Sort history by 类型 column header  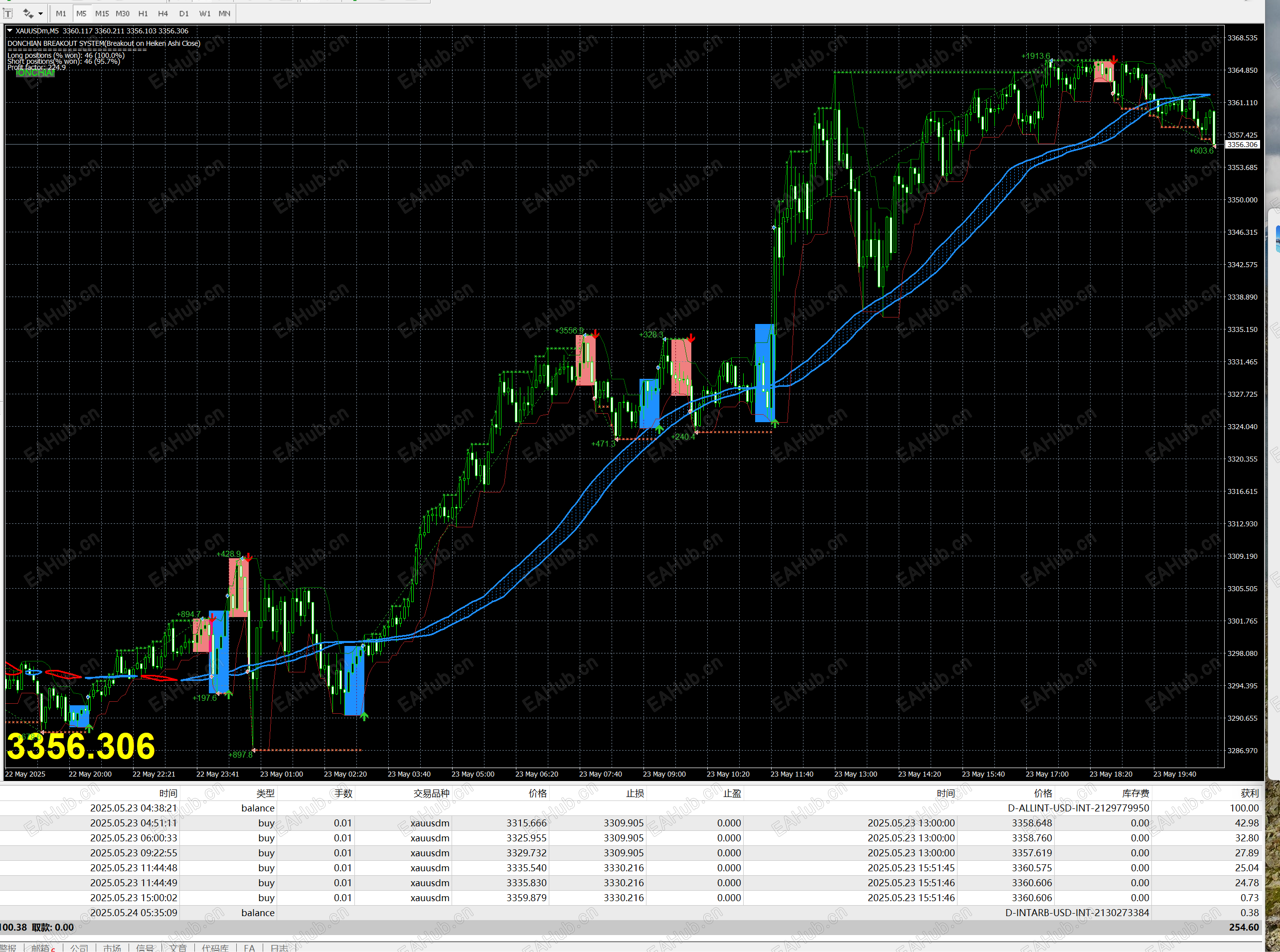tap(265, 793)
